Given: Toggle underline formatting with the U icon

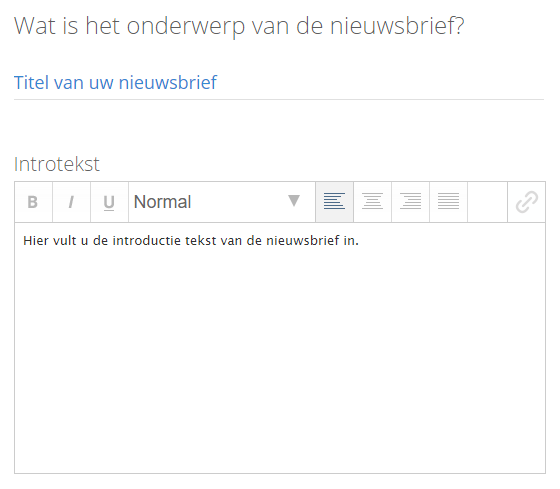Looking at the screenshot, I should click(109, 202).
